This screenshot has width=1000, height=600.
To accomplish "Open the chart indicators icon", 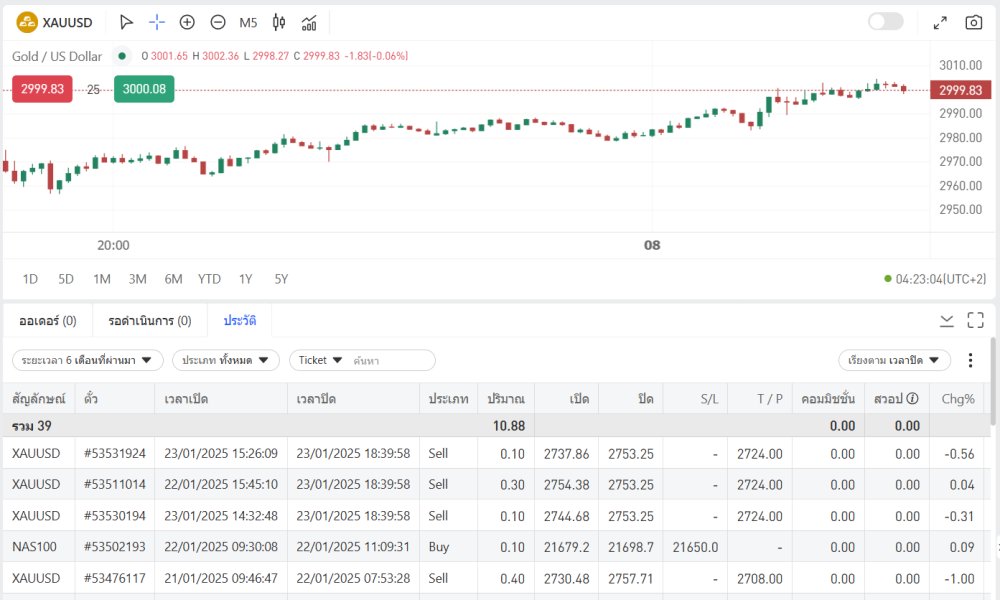I will [x=310, y=22].
